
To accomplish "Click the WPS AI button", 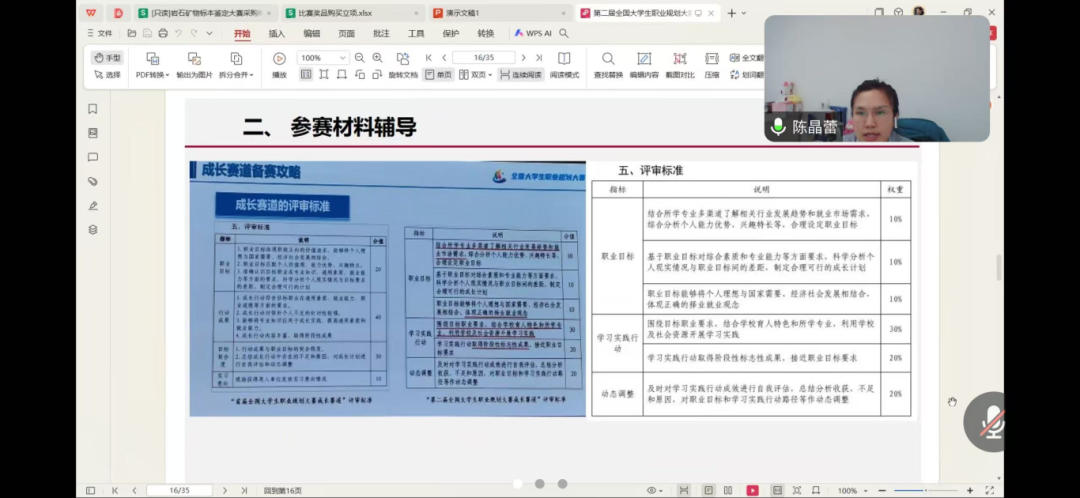I will point(533,33).
